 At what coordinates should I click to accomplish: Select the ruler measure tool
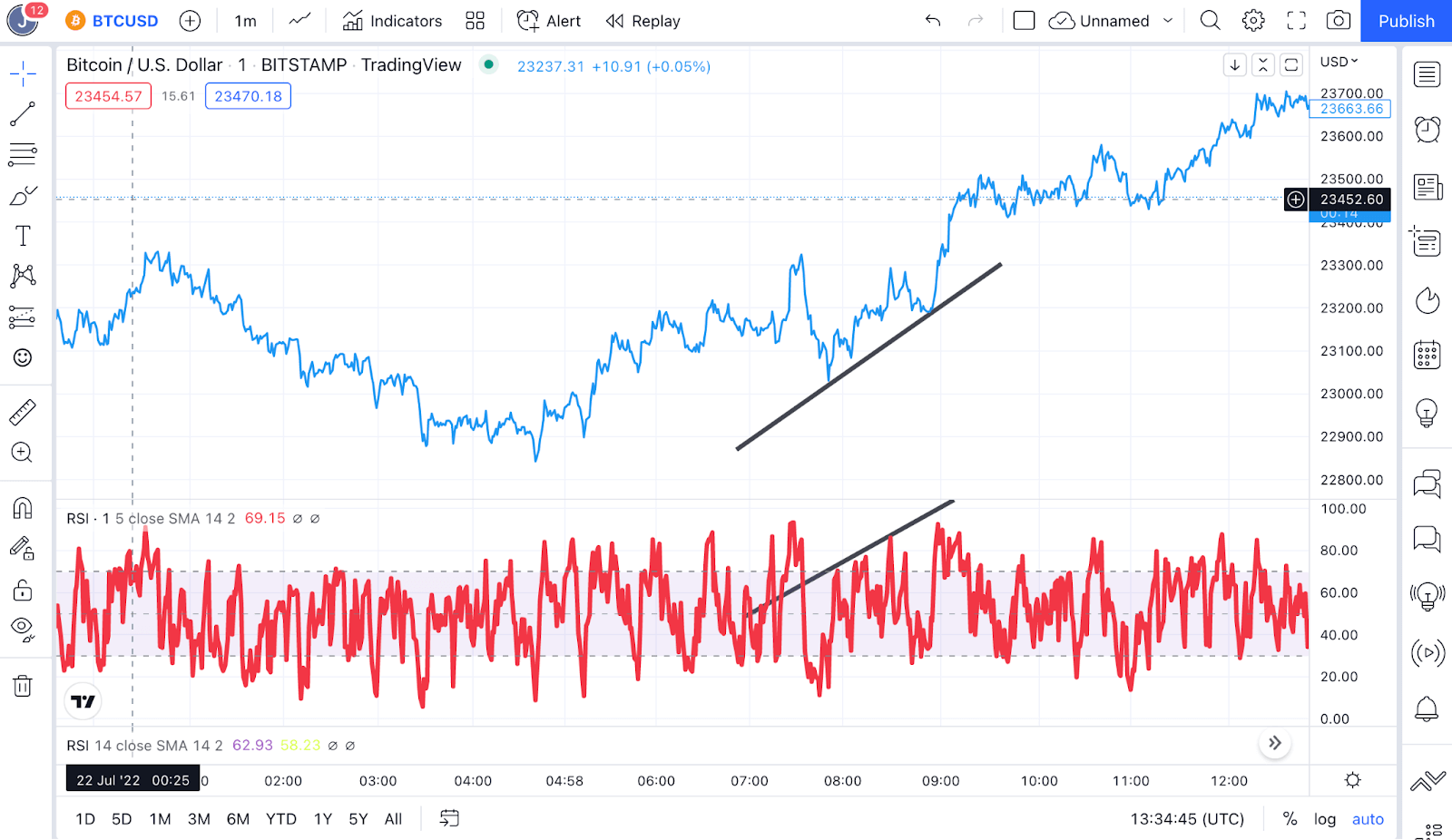pos(23,413)
